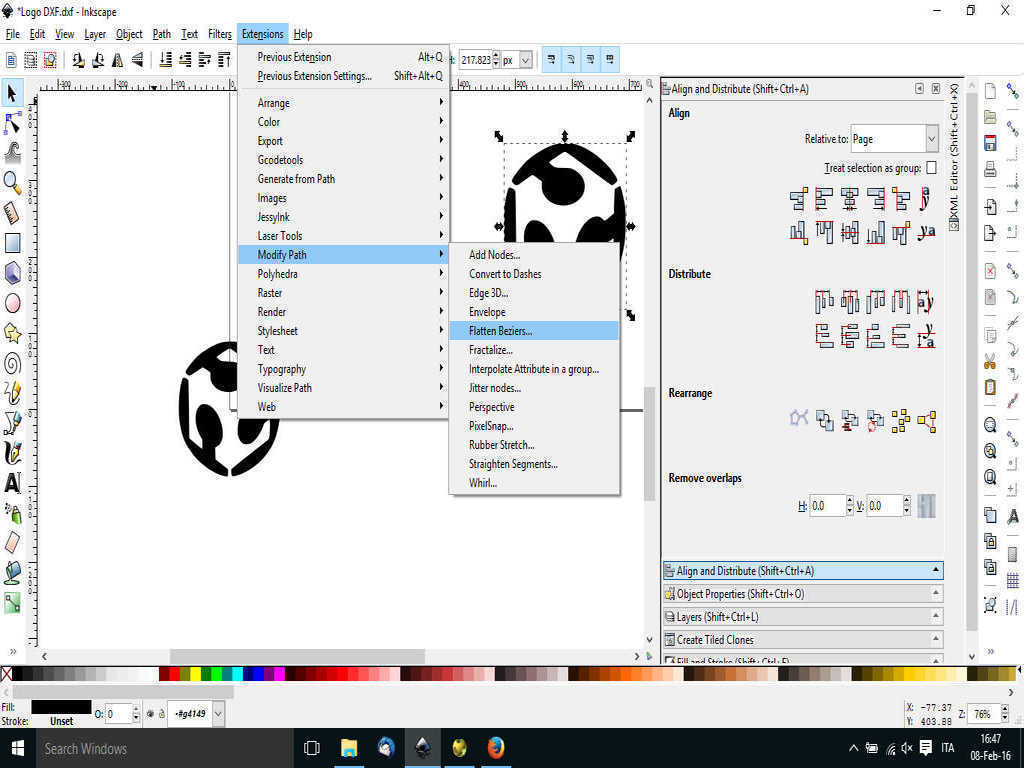Click the Remove overlaps apply icon
The width and height of the screenshot is (1024, 768).
(926, 506)
